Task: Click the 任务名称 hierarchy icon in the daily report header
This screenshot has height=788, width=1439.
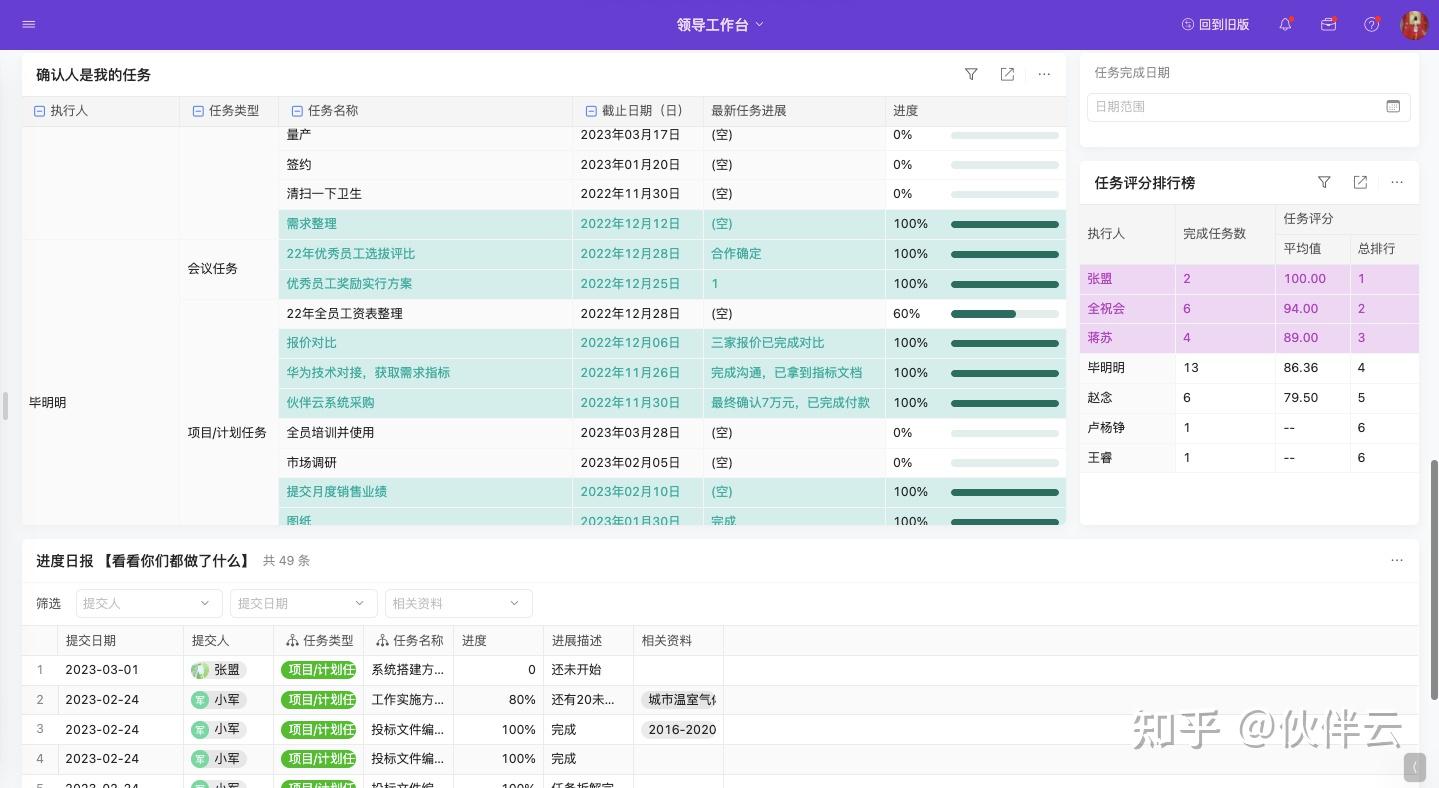Action: click(382, 641)
